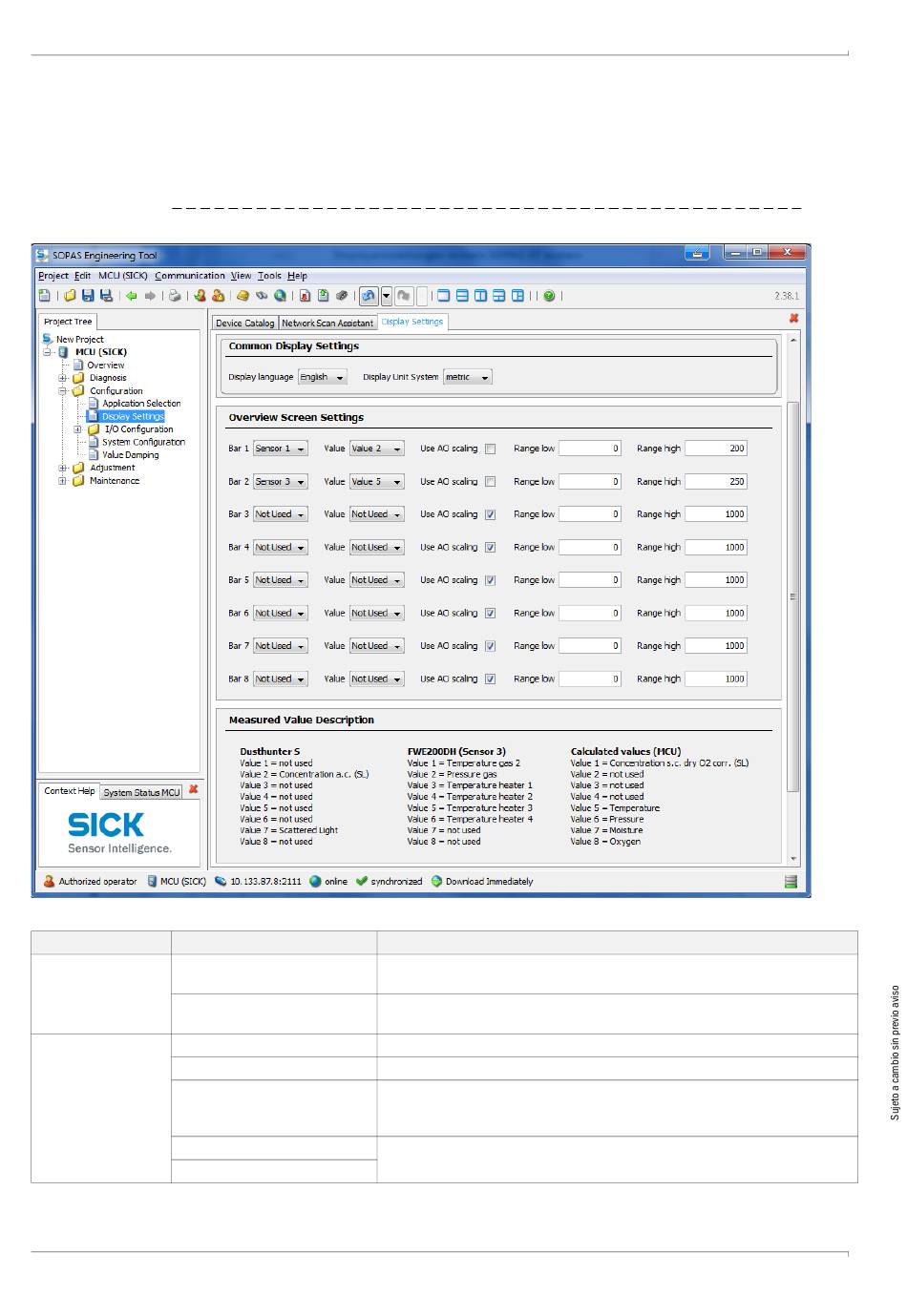
Task: Click the network address icon in status bar
Action: tap(221, 881)
